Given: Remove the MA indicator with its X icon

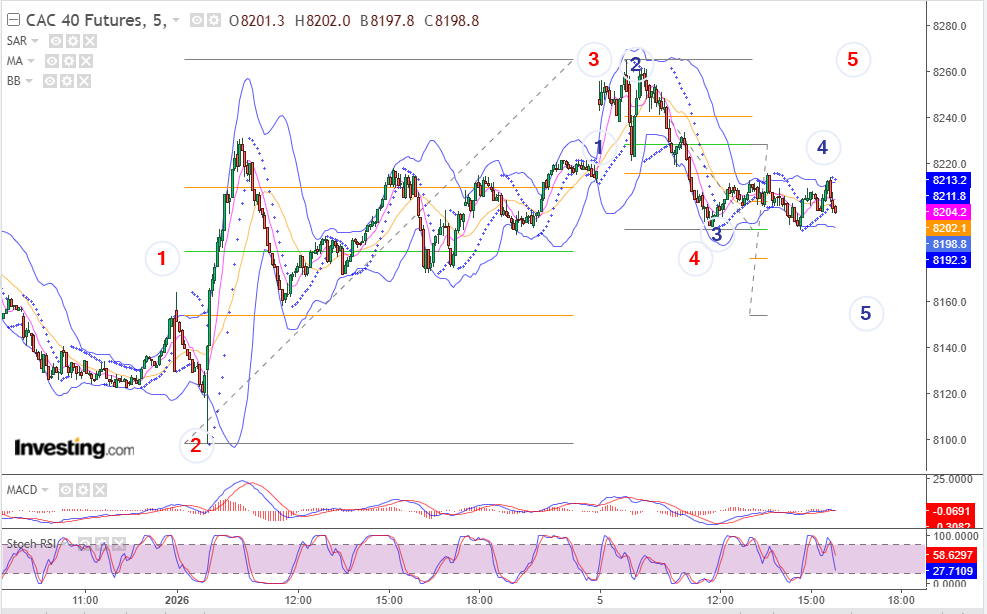Looking at the screenshot, I should click(x=86, y=61).
